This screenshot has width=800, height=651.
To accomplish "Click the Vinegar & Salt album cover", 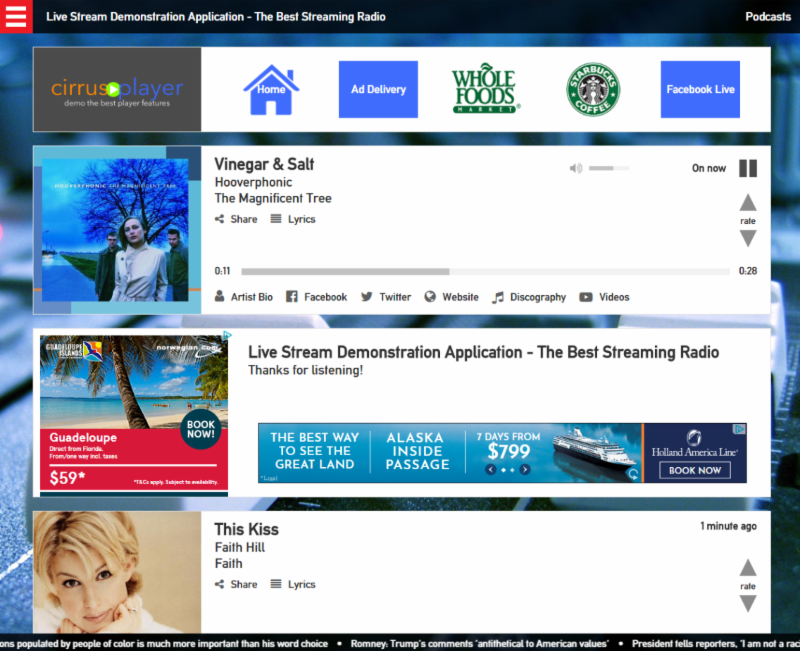I will tap(117, 230).
